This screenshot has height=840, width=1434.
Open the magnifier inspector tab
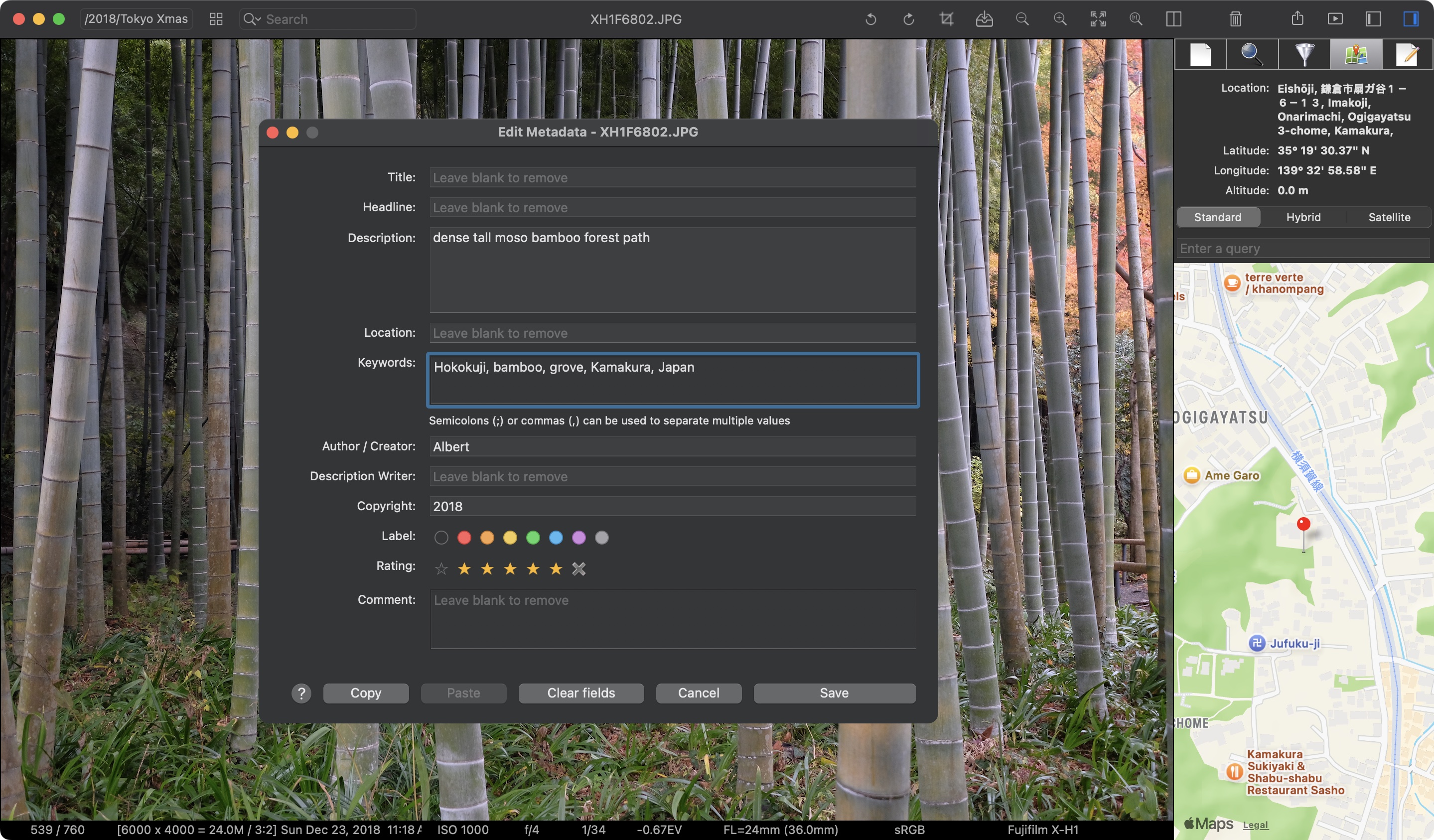(1253, 55)
